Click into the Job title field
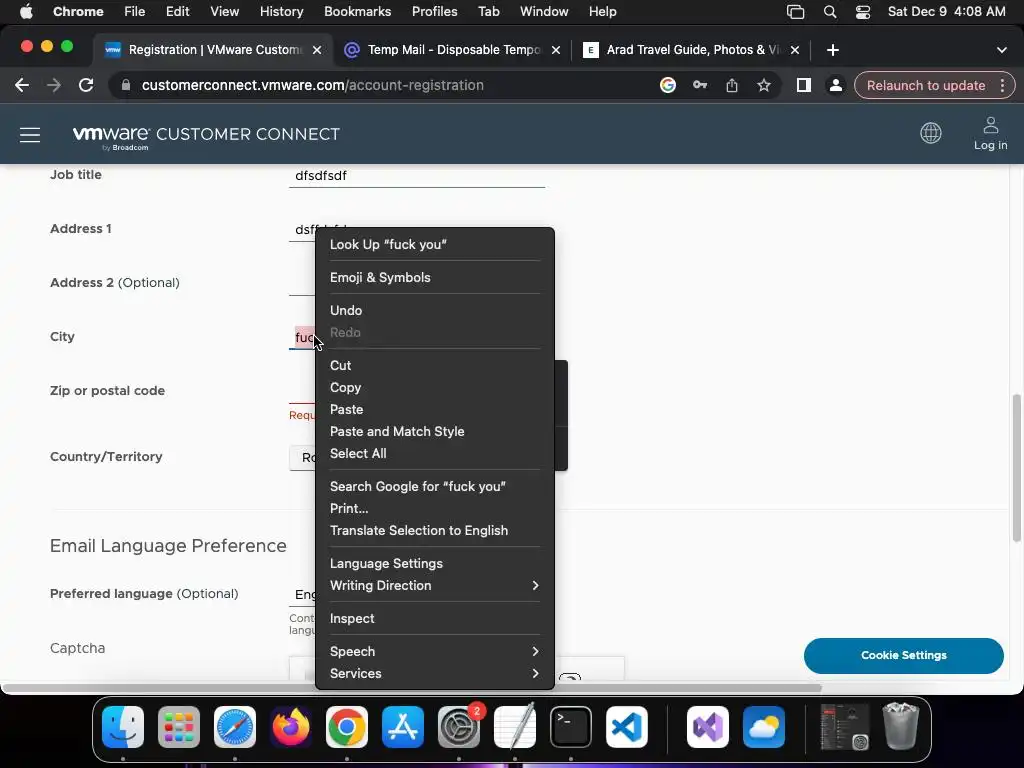 tap(417, 176)
